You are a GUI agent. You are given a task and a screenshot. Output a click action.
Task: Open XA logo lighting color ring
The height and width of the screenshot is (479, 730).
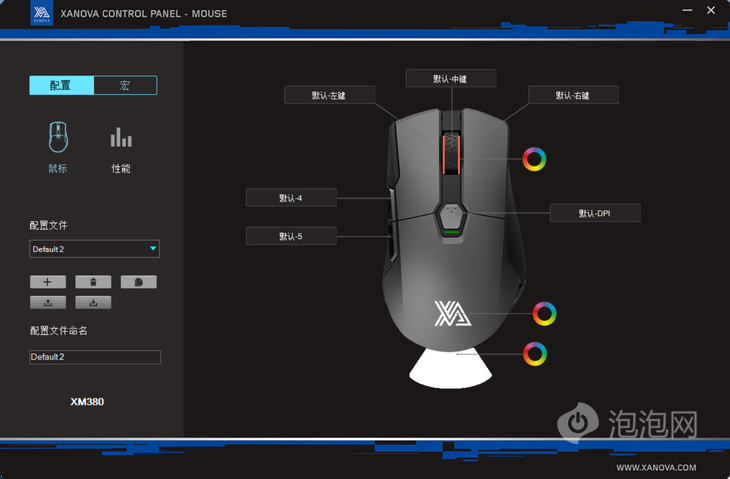544,313
